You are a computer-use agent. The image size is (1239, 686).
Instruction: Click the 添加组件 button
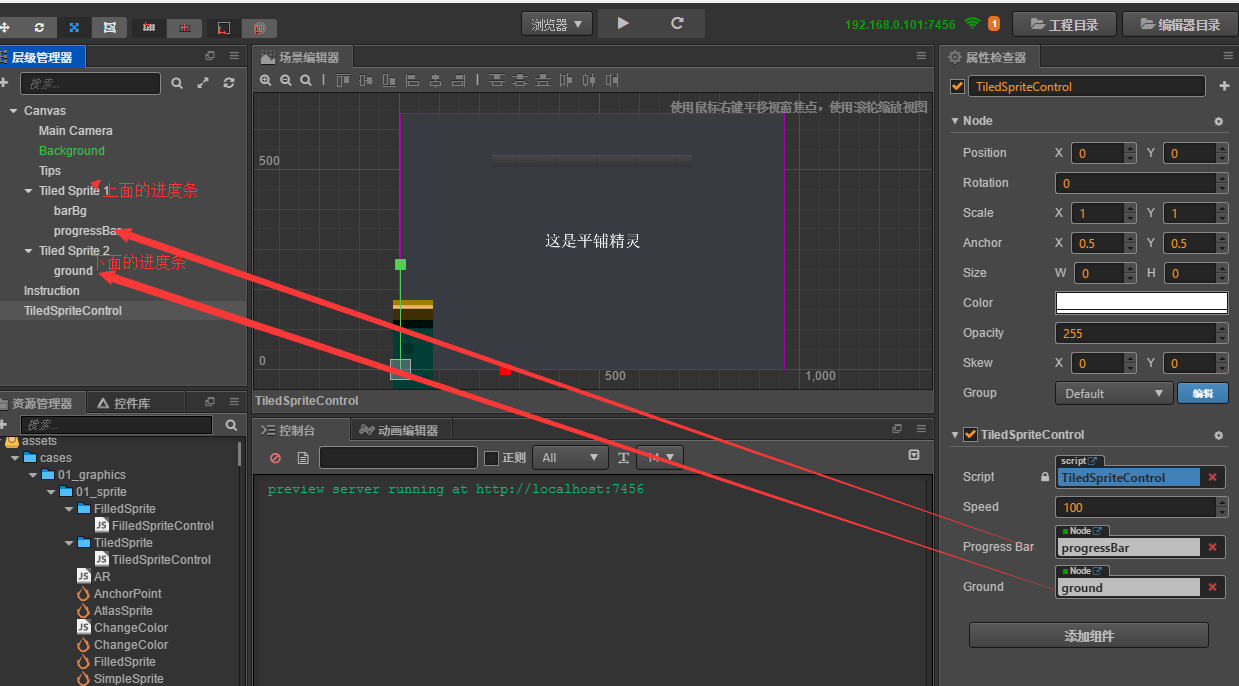click(x=1089, y=635)
